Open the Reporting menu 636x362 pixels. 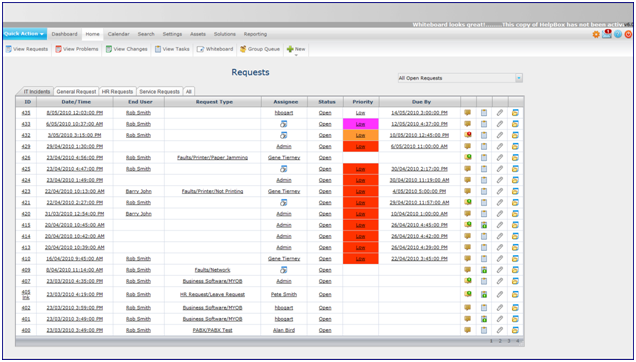click(255, 34)
